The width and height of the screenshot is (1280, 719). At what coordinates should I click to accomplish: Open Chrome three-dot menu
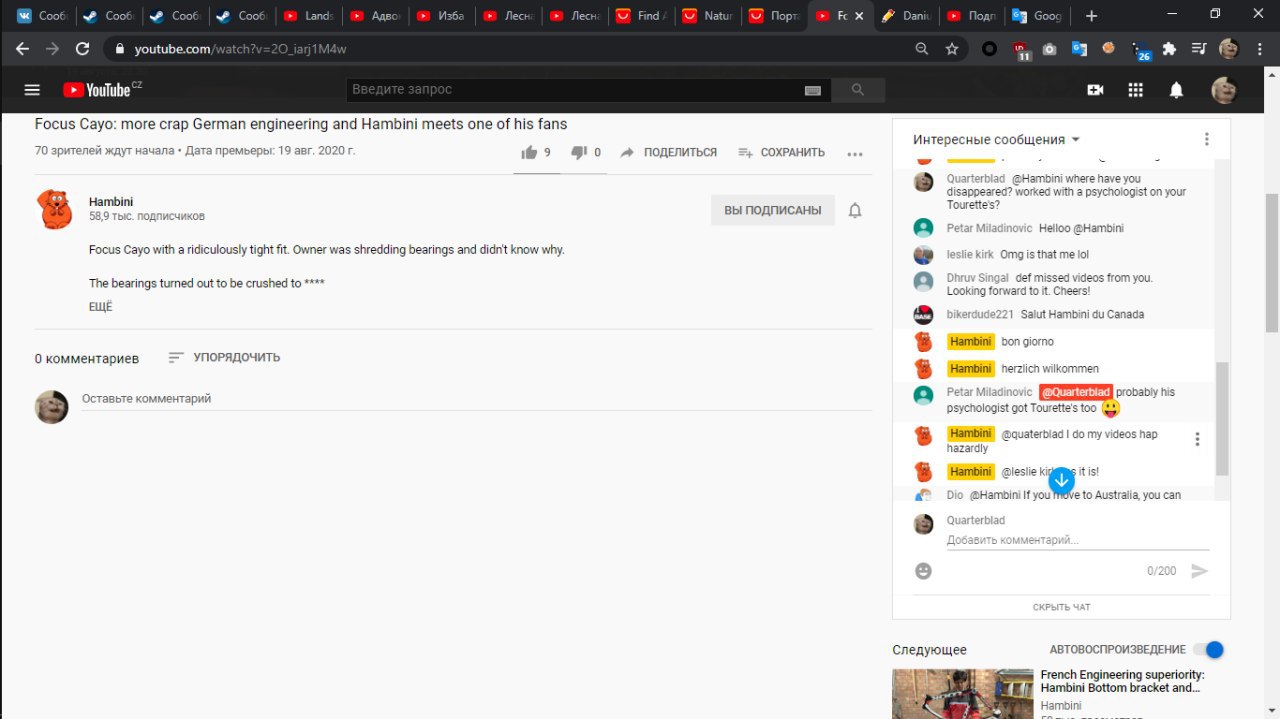[1261, 48]
